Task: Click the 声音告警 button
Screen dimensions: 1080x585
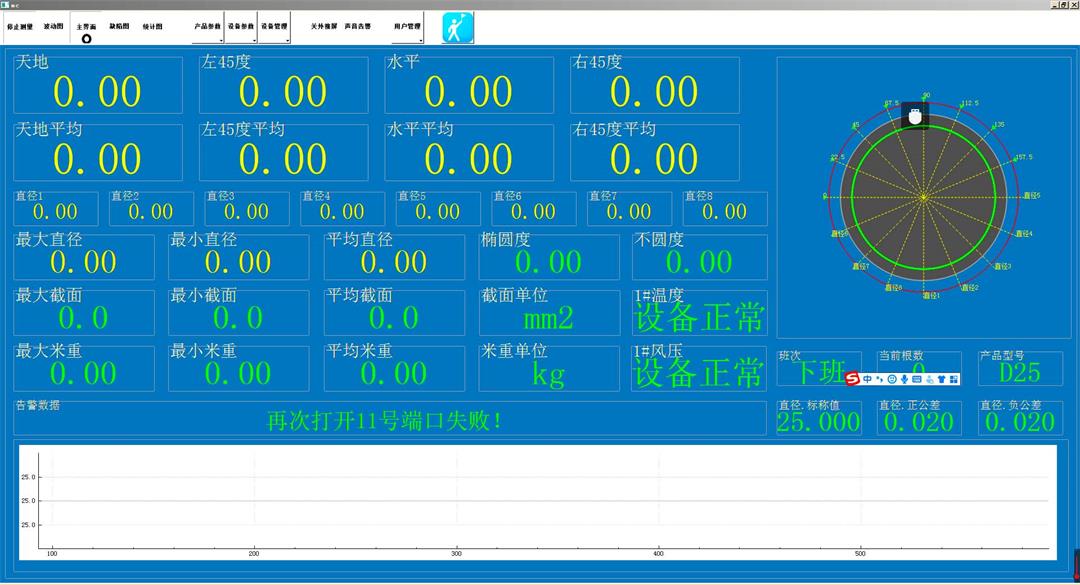Action: tap(357, 27)
